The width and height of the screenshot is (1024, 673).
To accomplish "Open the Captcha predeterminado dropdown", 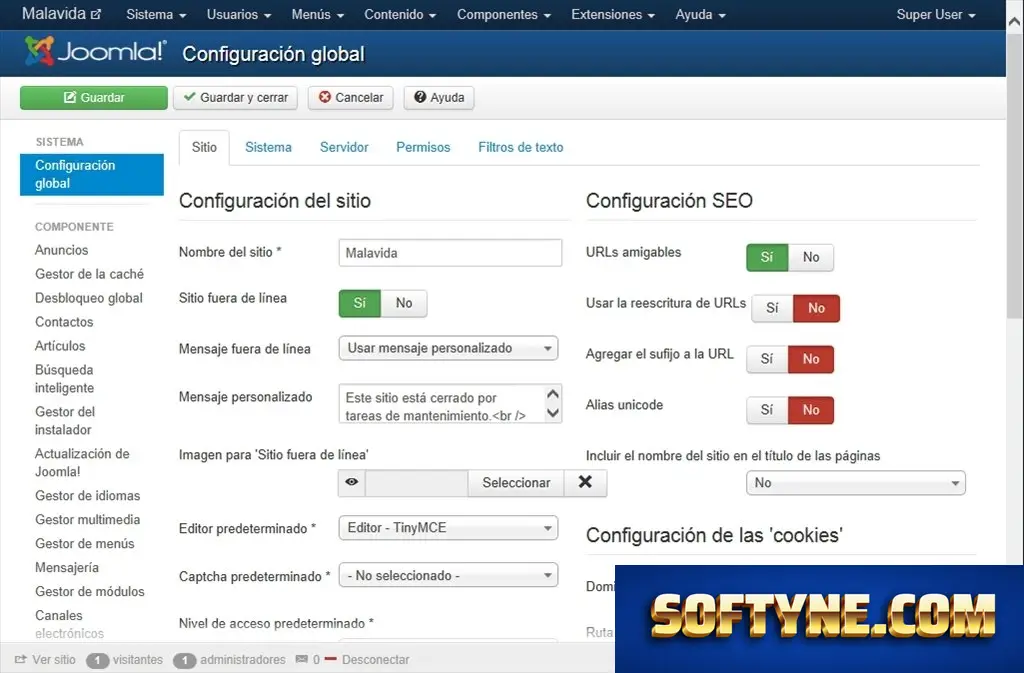I will pyautogui.click(x=448, y=575).
